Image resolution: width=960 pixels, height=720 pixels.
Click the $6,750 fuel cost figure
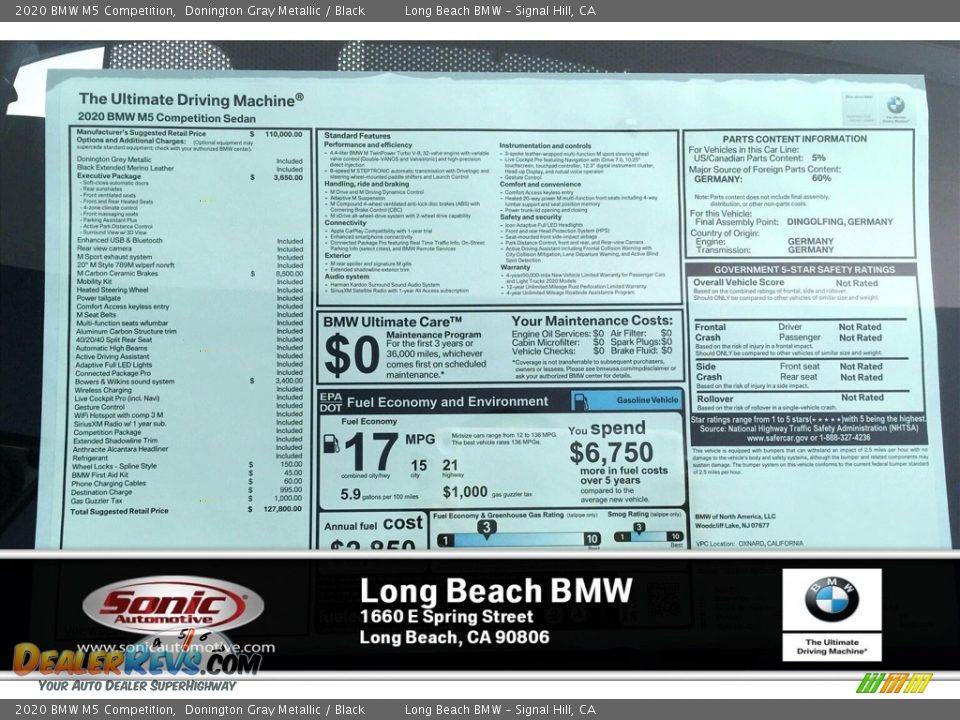[x=610, y=453]
